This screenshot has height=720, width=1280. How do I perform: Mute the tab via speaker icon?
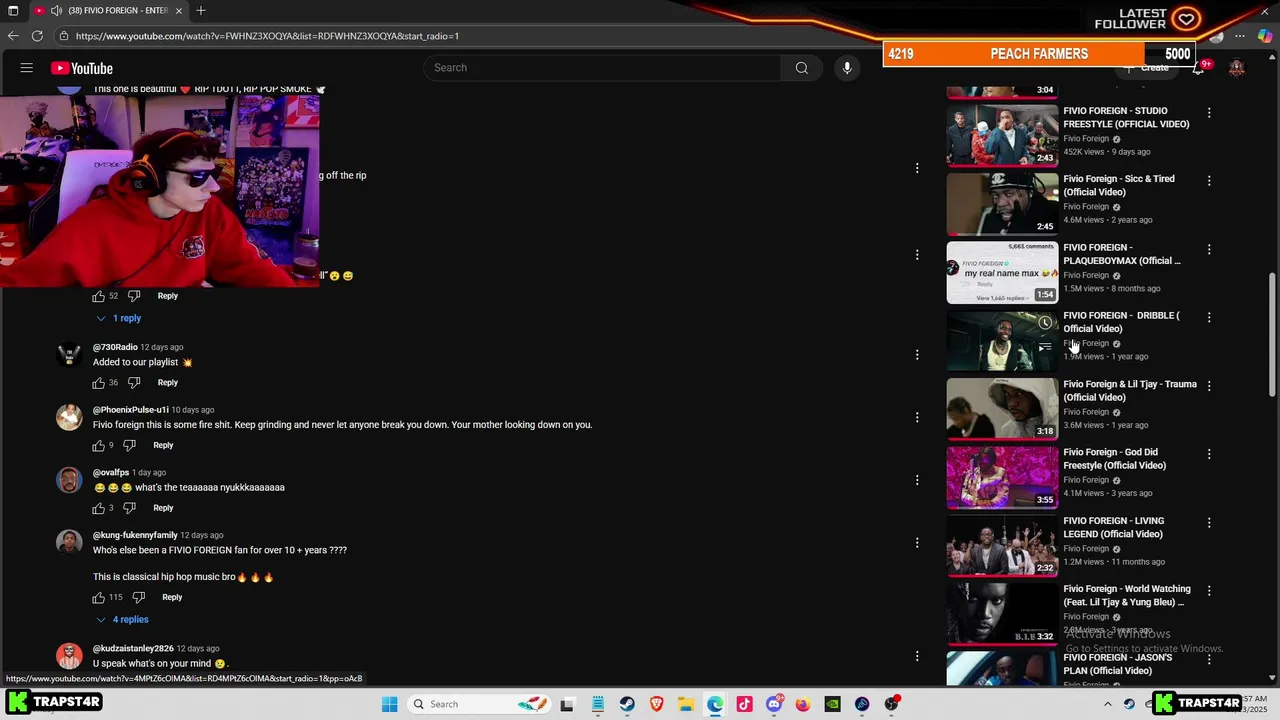tap(56, 10)
